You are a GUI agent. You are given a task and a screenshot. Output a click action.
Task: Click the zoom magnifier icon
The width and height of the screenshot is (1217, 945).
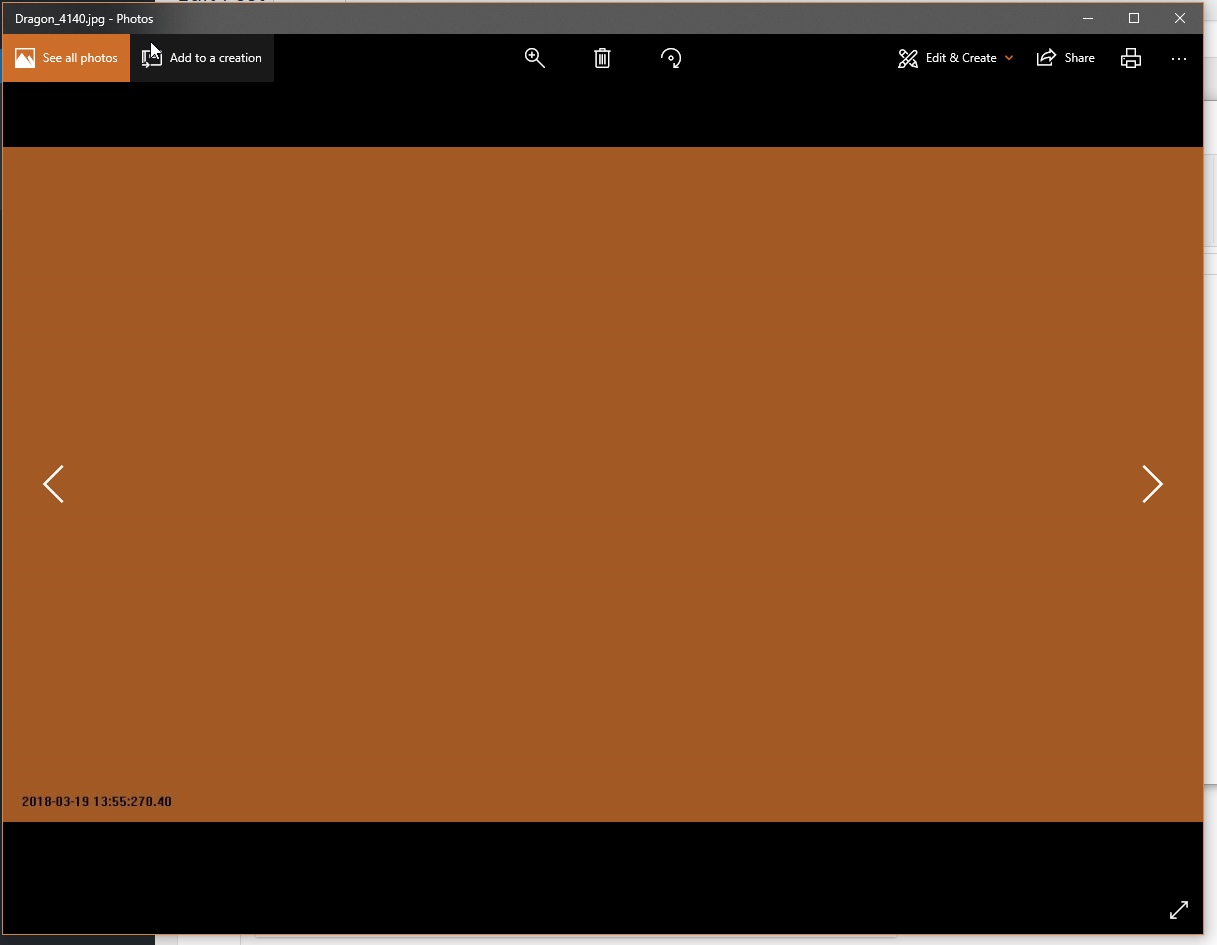click(535, 58)
